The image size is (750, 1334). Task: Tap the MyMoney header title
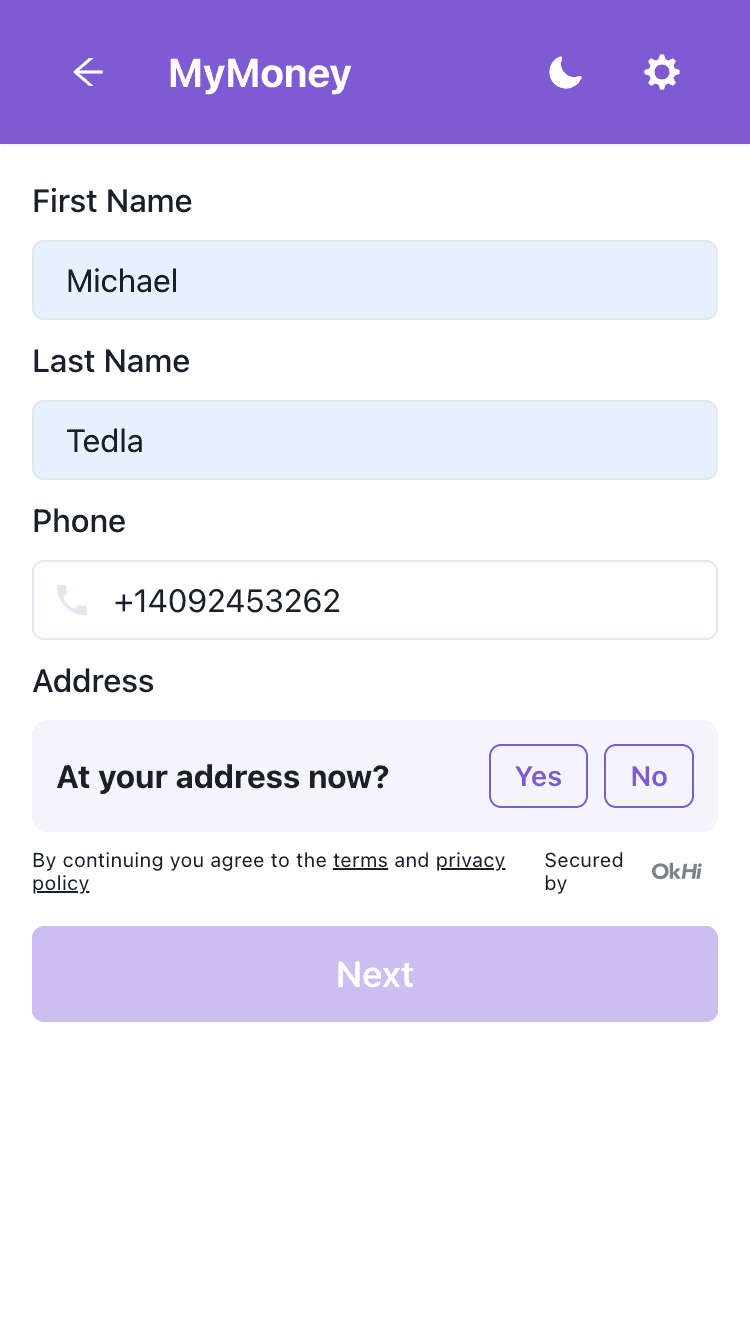[x=260, y=73]
